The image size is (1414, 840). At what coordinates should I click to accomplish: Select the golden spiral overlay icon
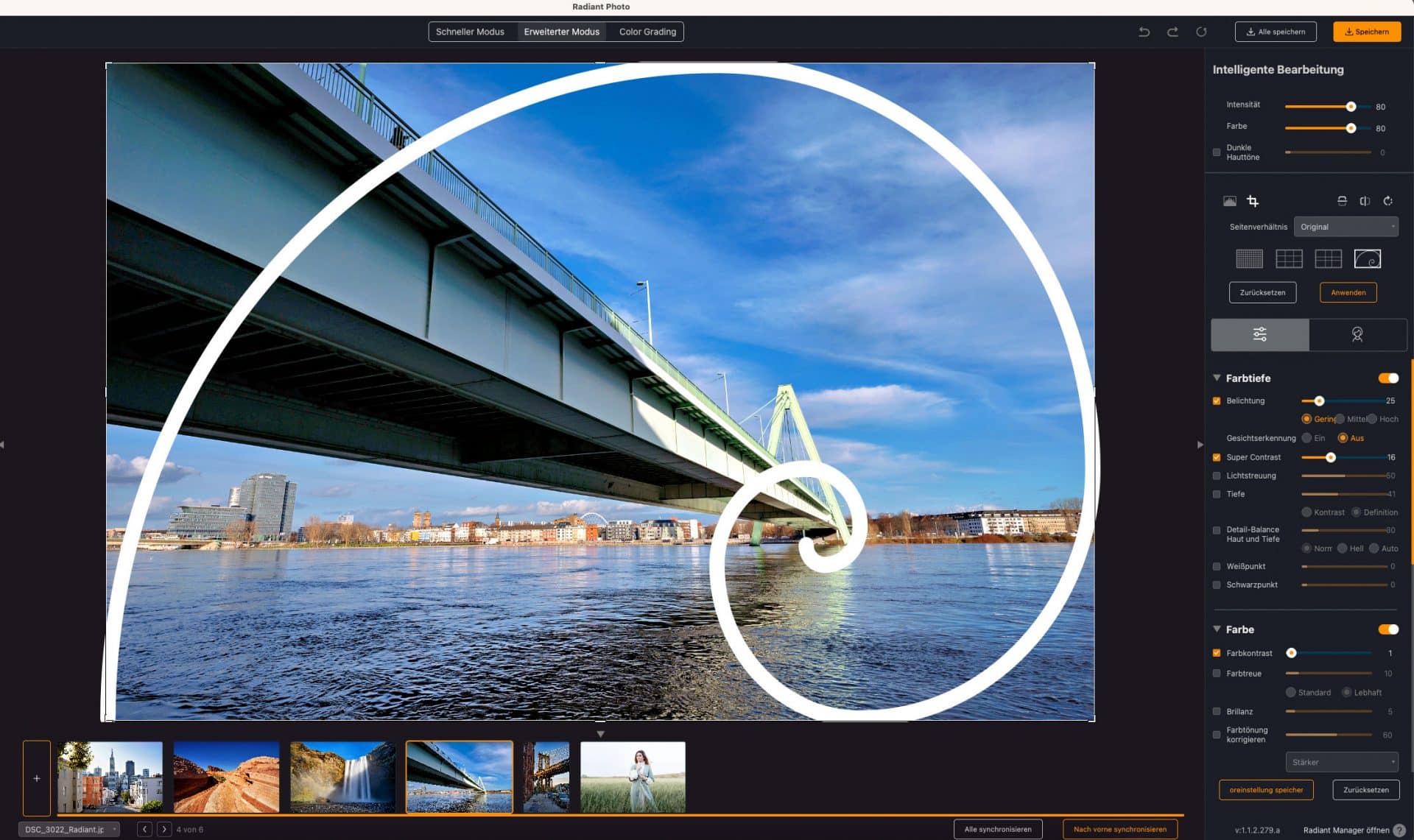[x=1368, y=259]
